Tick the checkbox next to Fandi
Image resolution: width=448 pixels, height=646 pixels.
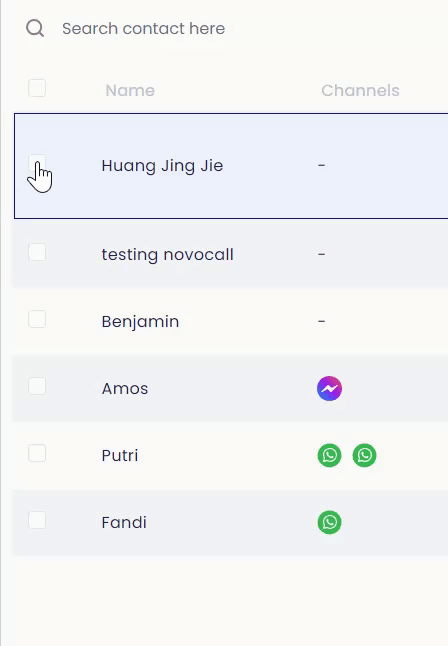point(37,520)
